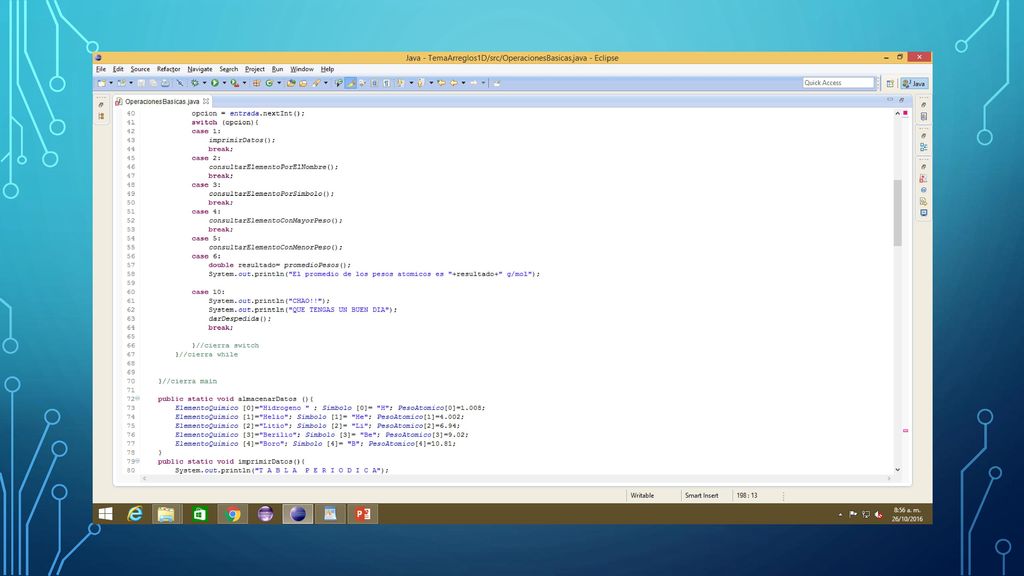Run the program with green play icon

coord(215,83)
